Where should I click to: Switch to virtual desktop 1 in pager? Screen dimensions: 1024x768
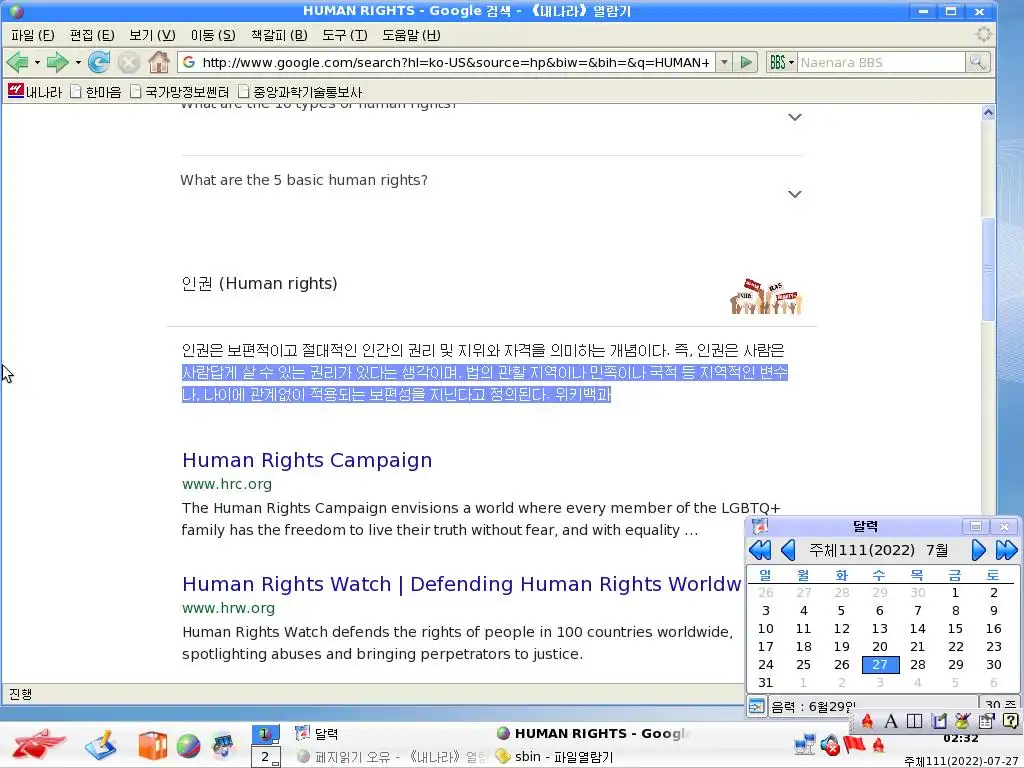pyautogui.click(x=266, y=734)
